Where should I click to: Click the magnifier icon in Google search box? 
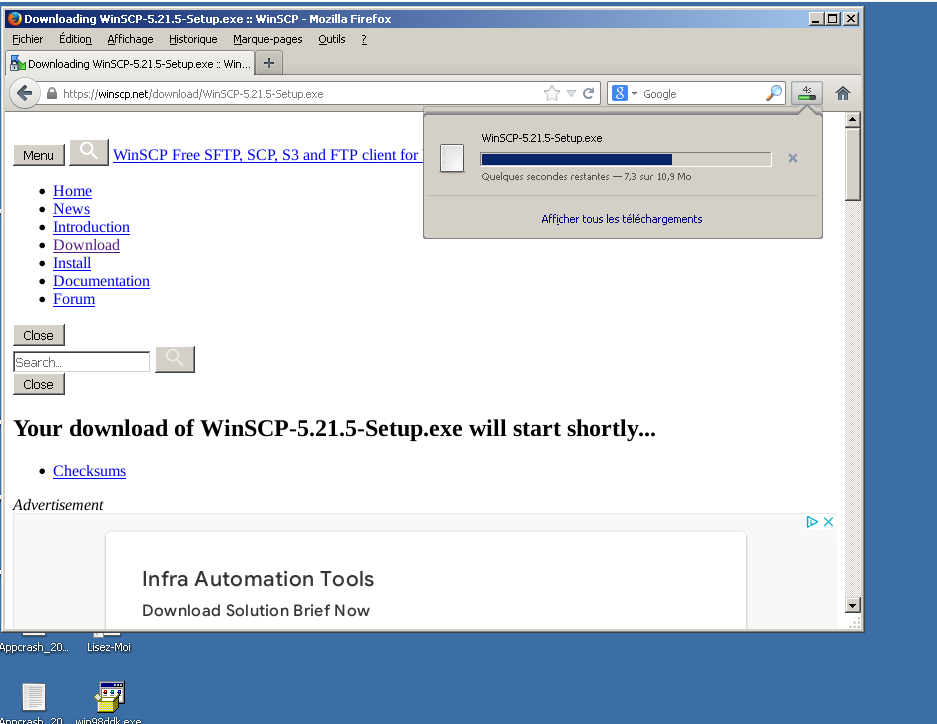click(774, 93)
